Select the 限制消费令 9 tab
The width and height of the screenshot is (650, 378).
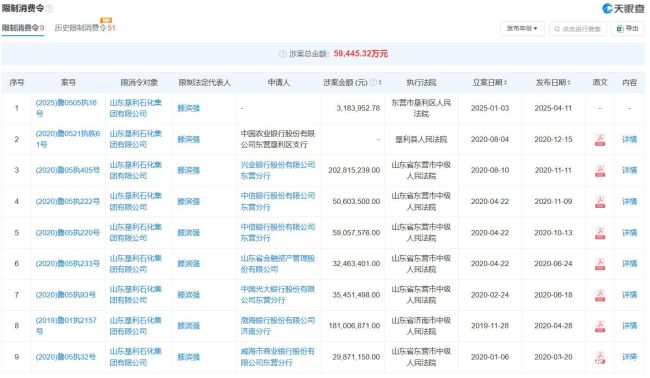[x=23, y=28]
